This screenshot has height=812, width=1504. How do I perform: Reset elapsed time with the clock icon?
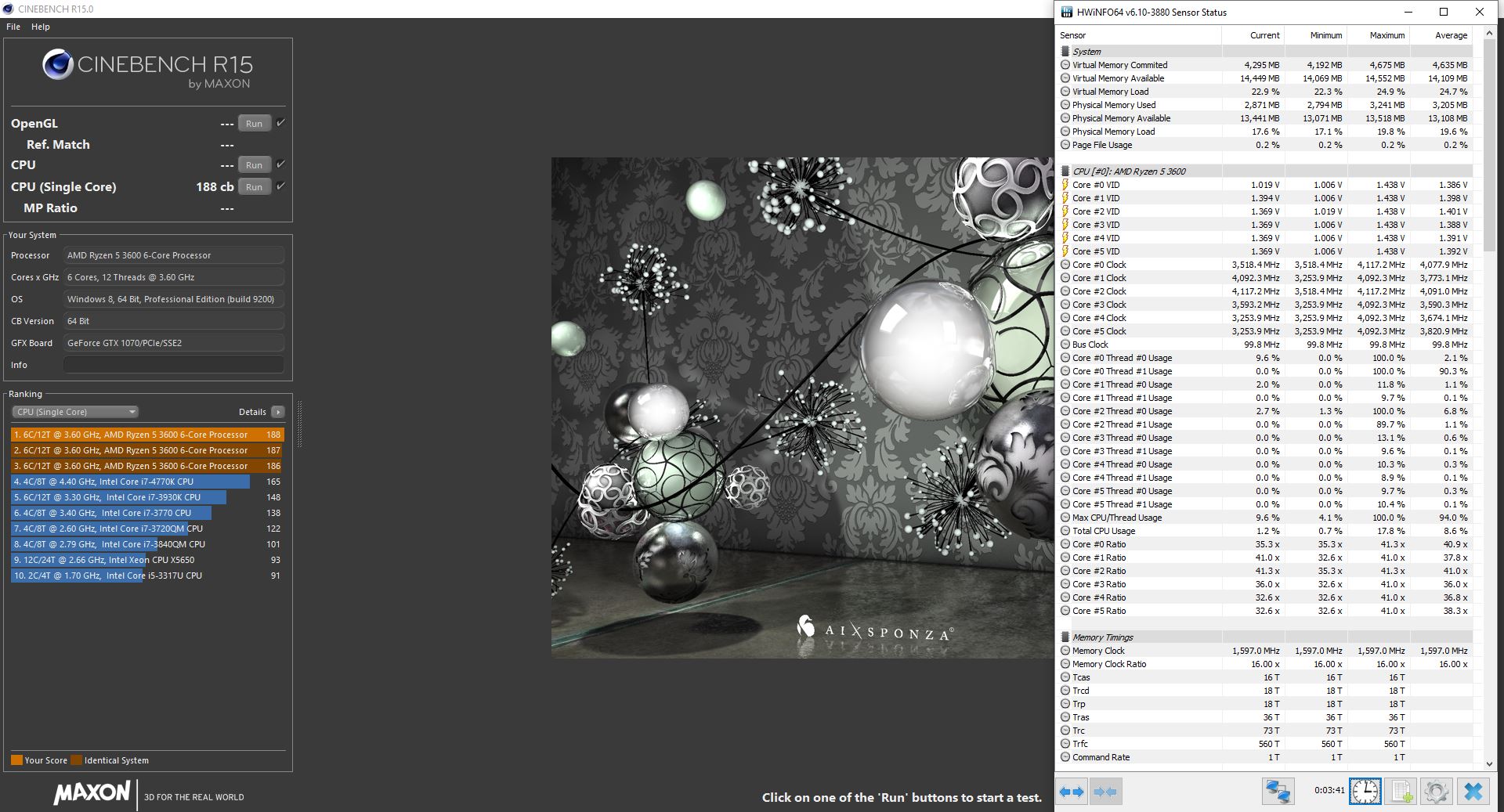[1365, 792]
